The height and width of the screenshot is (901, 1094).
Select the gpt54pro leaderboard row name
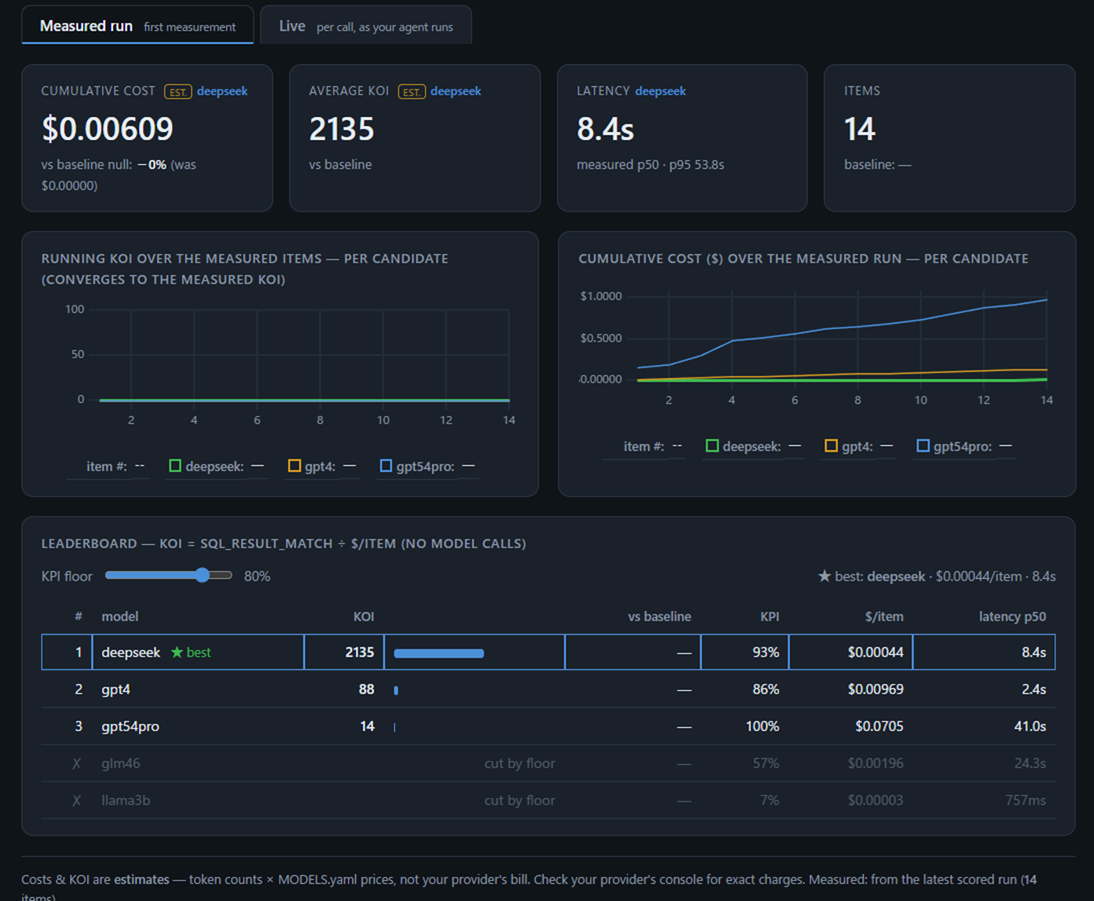pos(130,726)
